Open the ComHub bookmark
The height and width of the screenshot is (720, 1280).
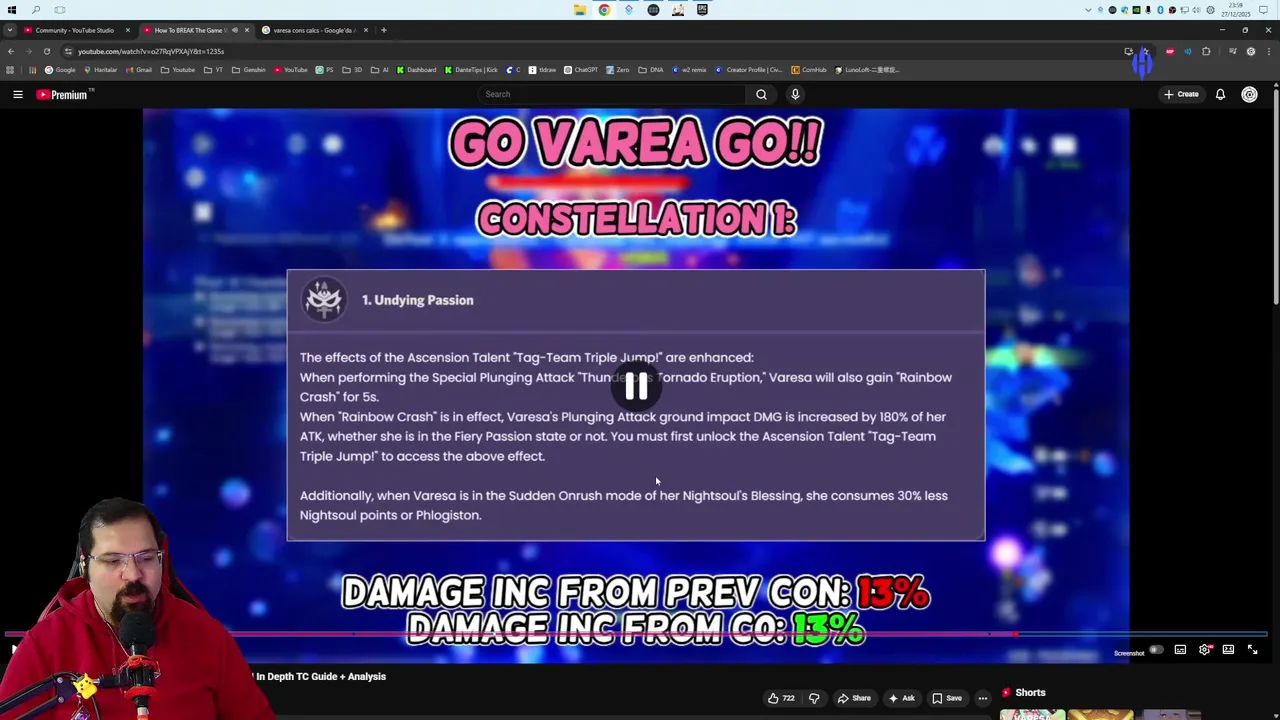point(809,70)
